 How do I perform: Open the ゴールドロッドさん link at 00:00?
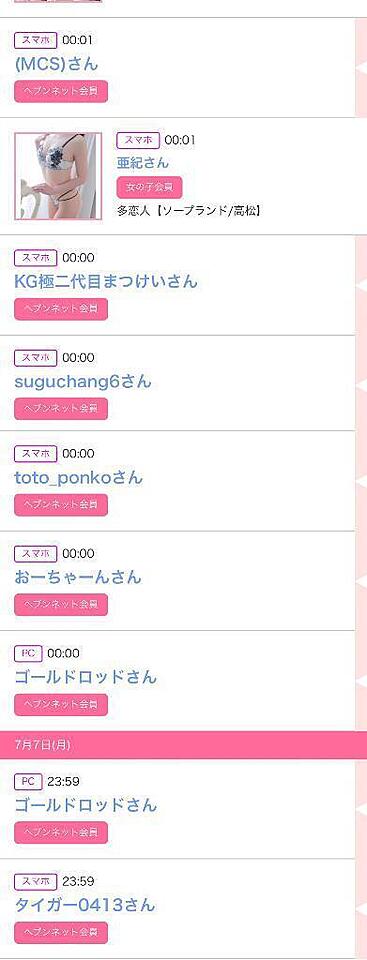(85, 677)
